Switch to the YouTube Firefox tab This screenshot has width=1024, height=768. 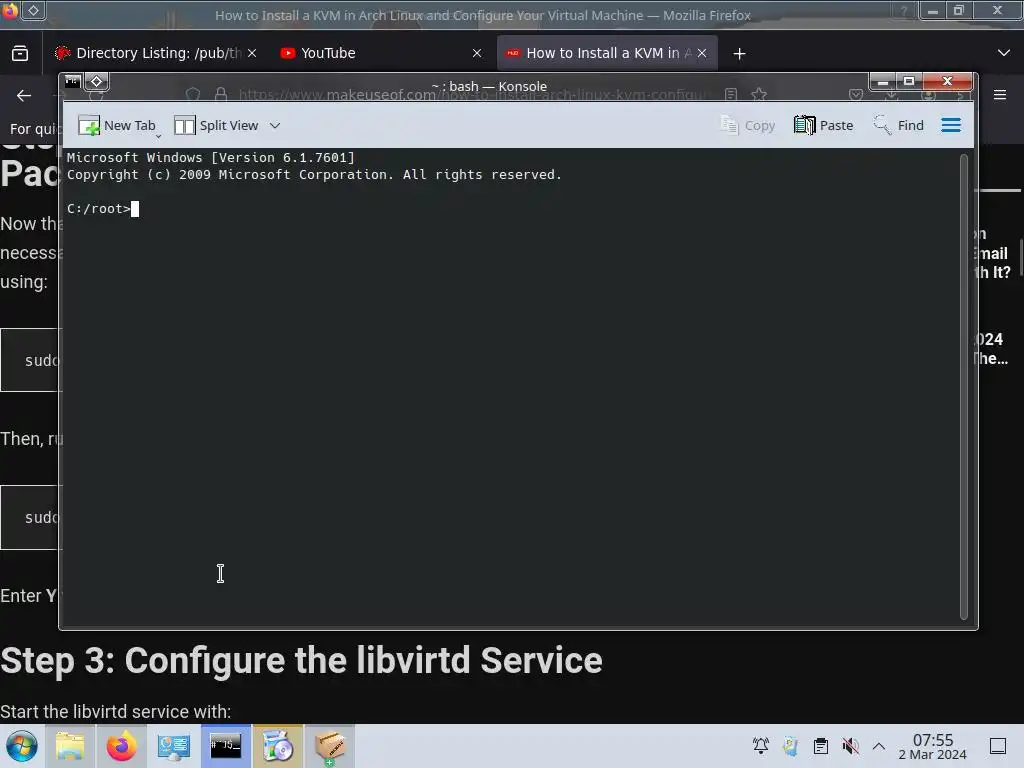click(x=380, y=53)
